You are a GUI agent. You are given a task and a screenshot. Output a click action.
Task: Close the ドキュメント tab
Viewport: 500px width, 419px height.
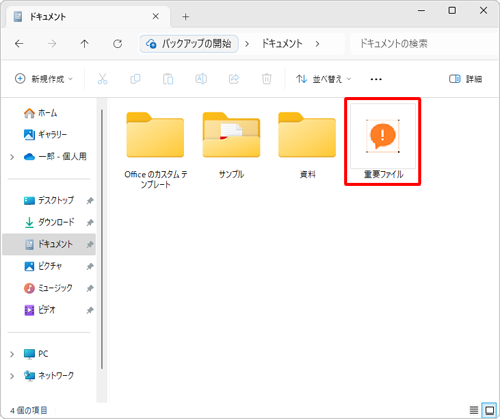point(156,16)
